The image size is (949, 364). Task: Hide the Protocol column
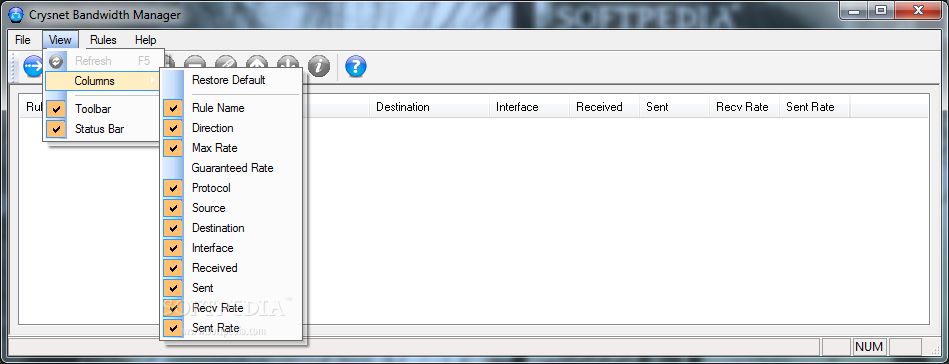tap(231, 188)
